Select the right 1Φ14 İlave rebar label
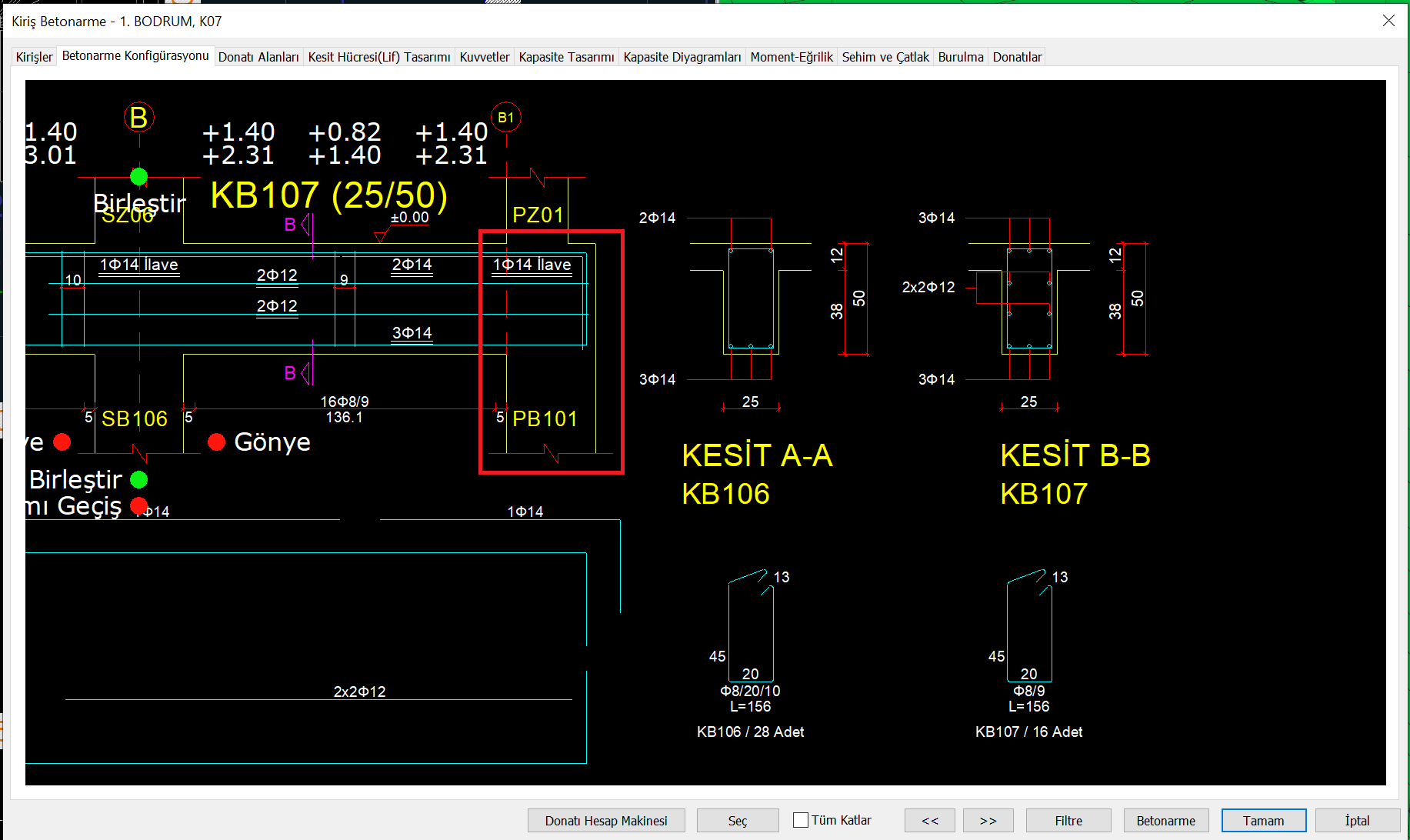Screen dimensions: 1410x840 532,265
